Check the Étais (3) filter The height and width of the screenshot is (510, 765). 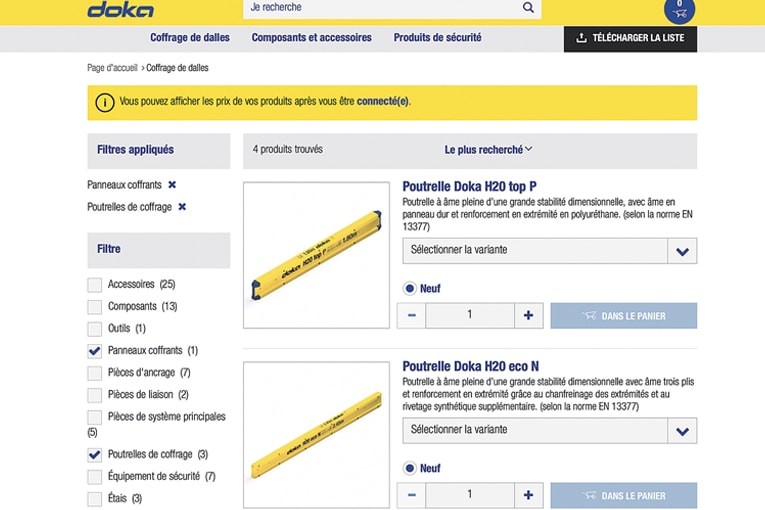(x=95, y=498)
